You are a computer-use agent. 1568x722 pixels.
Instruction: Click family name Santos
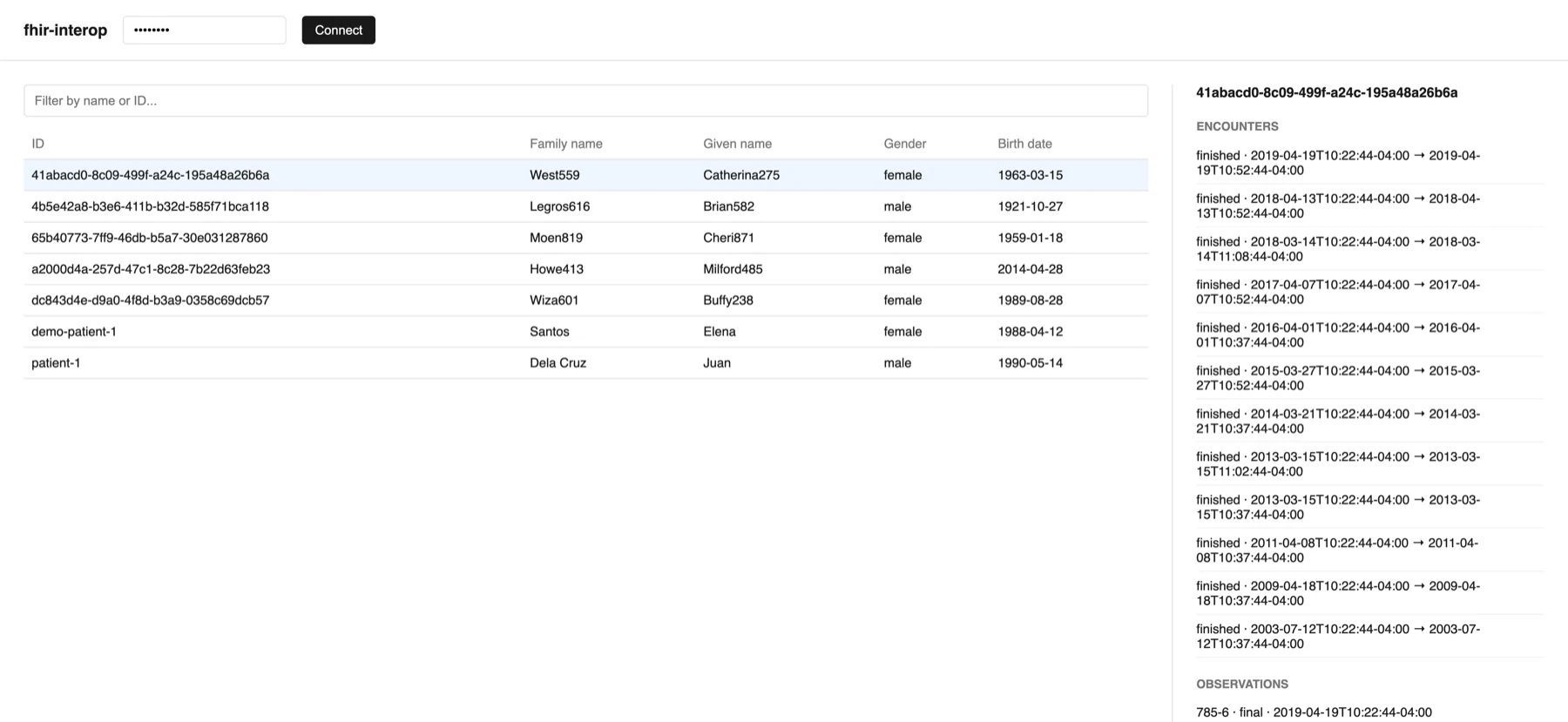(550, 332)
